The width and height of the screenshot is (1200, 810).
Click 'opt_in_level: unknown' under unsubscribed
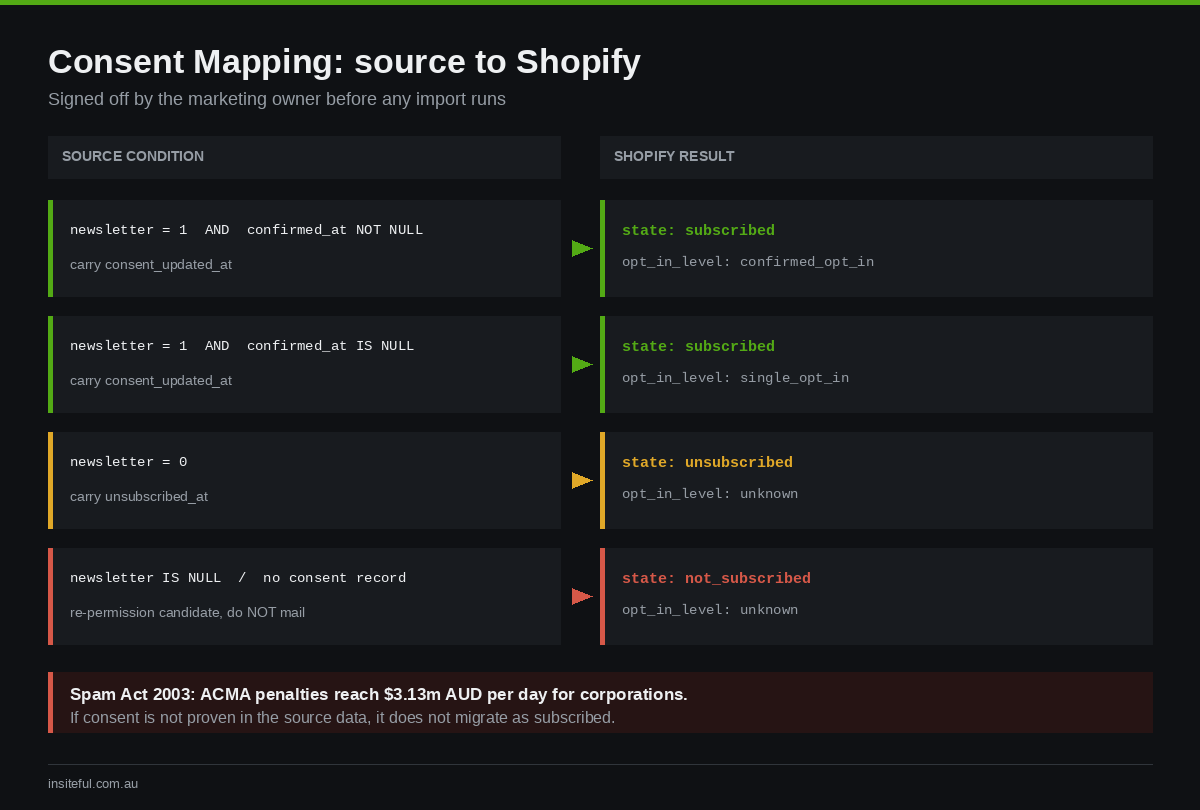pos(710,494)
